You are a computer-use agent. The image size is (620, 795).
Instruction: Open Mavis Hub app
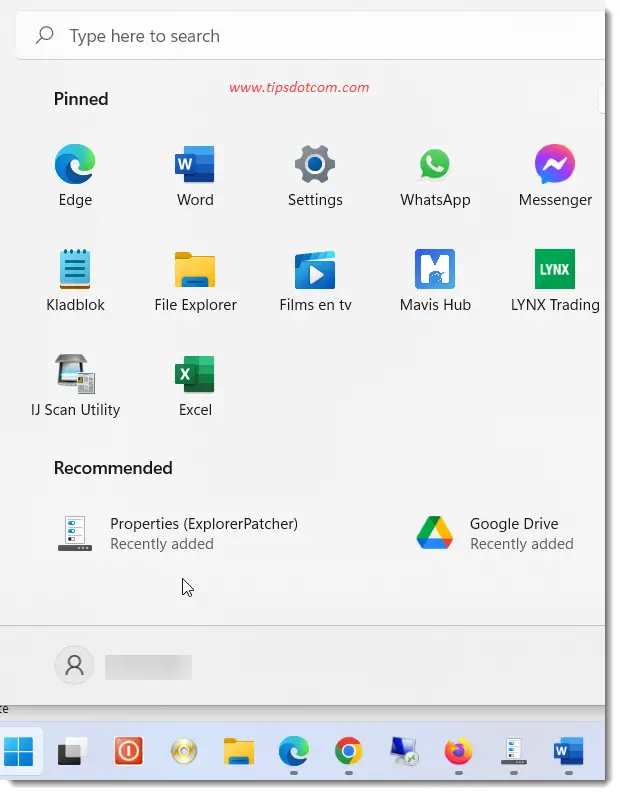[x=435, y=280]
